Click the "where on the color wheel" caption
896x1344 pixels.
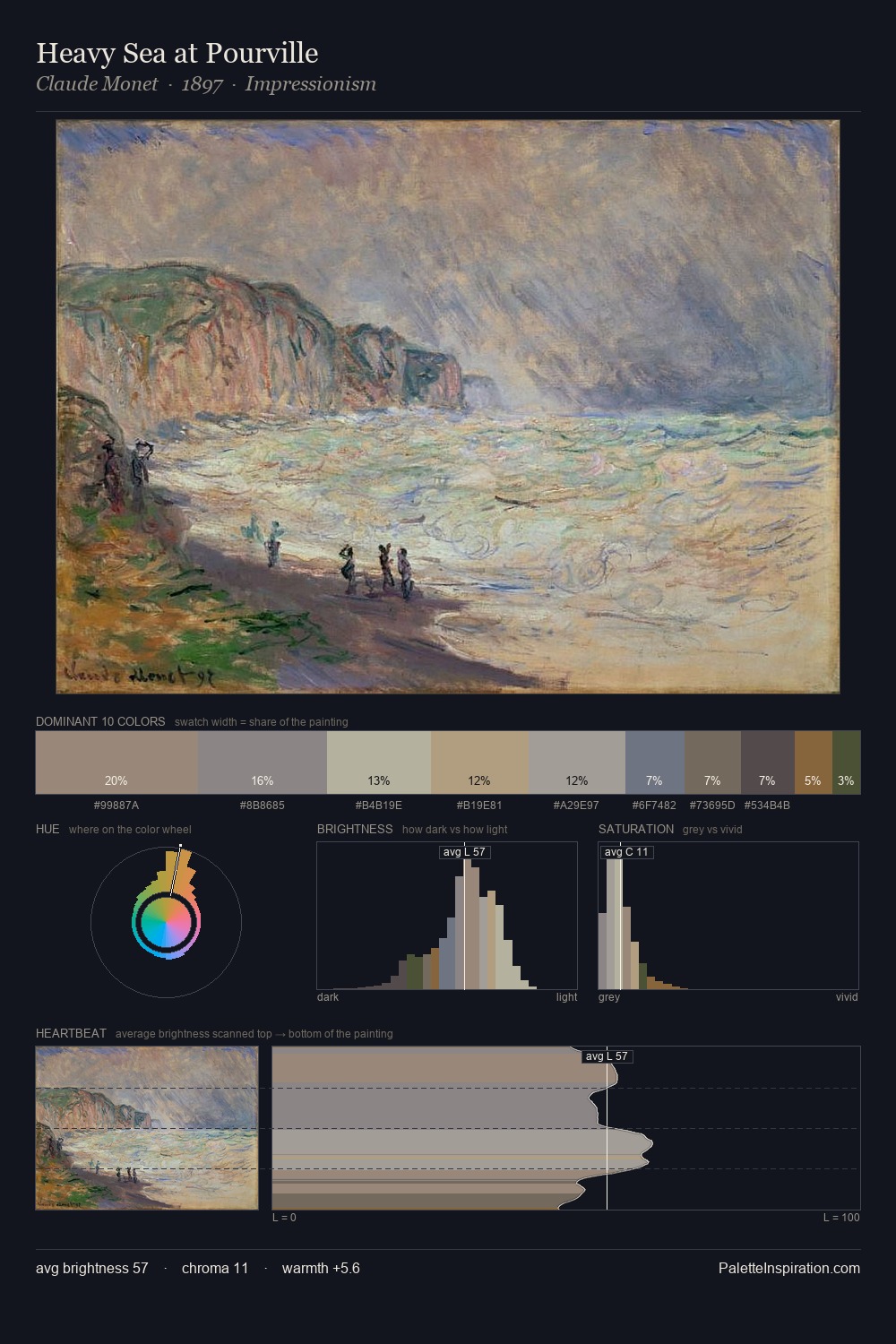tap(130, 830)
